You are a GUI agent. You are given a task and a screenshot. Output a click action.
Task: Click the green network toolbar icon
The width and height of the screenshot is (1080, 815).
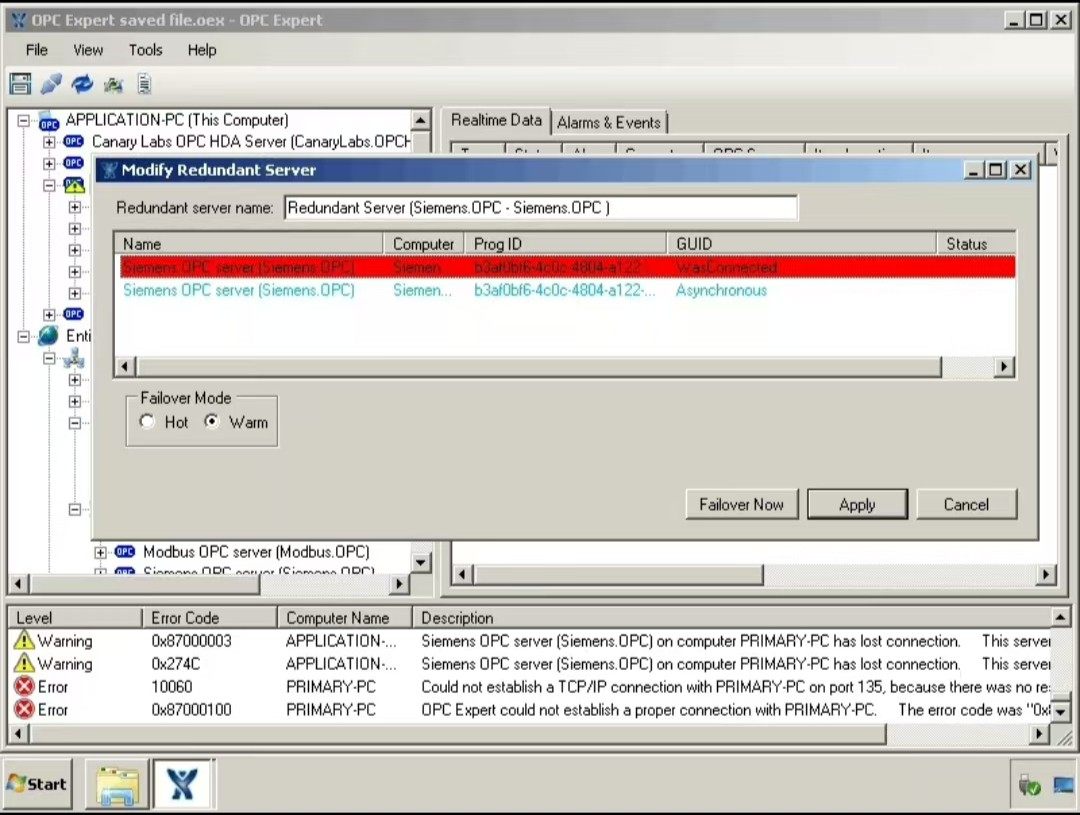(113, 85)
